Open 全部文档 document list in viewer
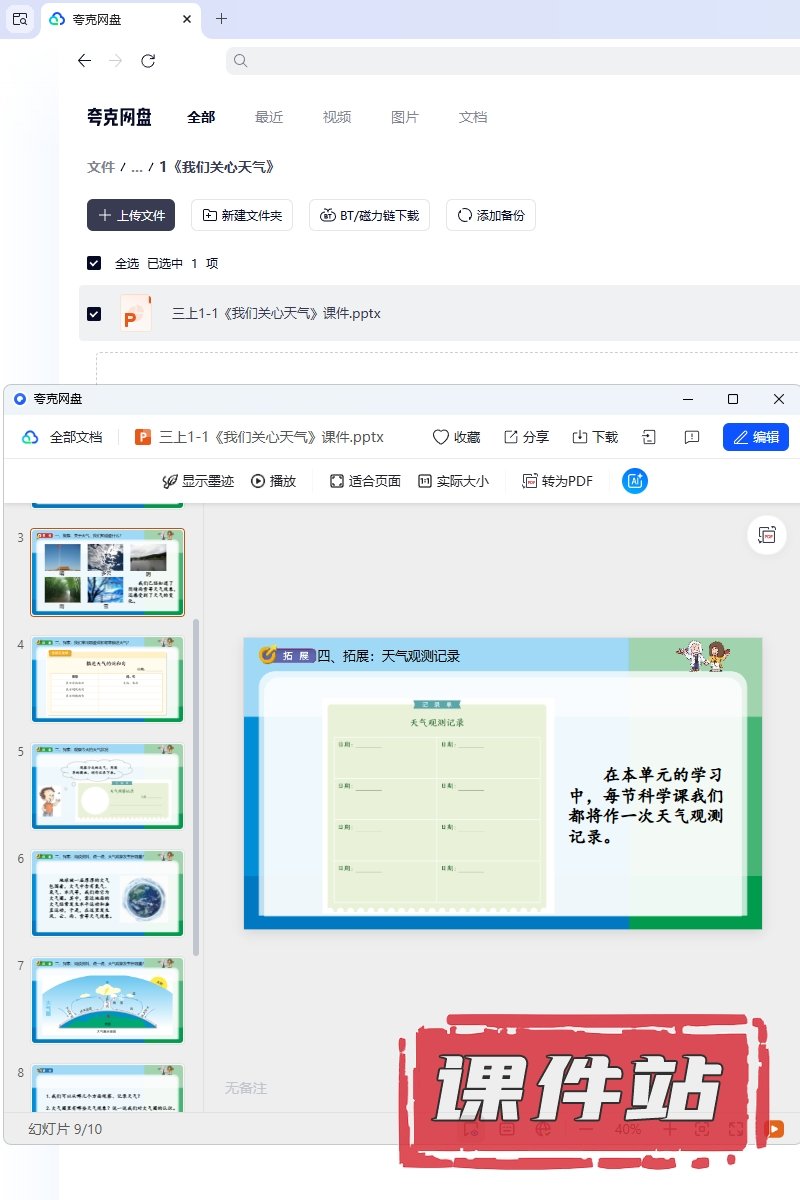 [63, 437]
